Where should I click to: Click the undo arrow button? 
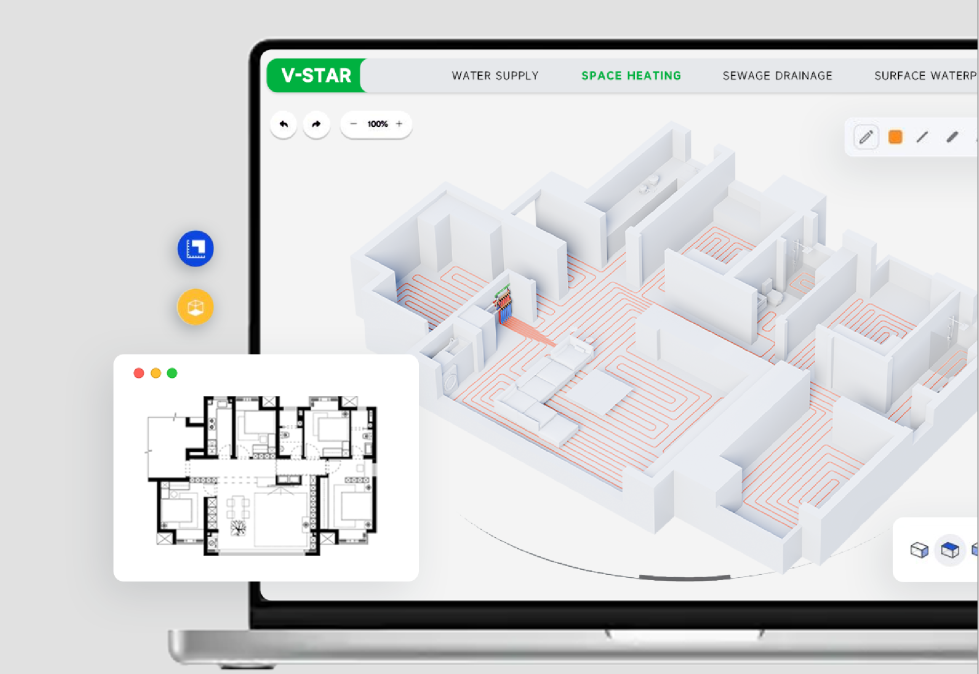[283, 124]
